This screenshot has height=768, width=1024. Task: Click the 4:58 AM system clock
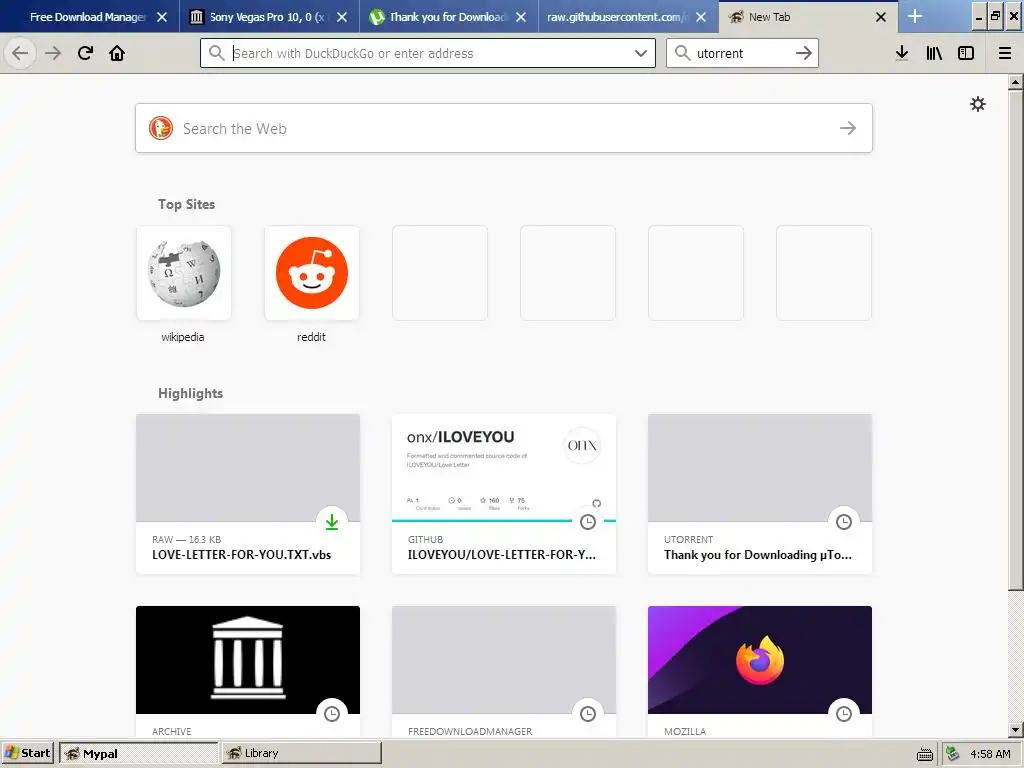pyautogui.click(x=990, y=754)
